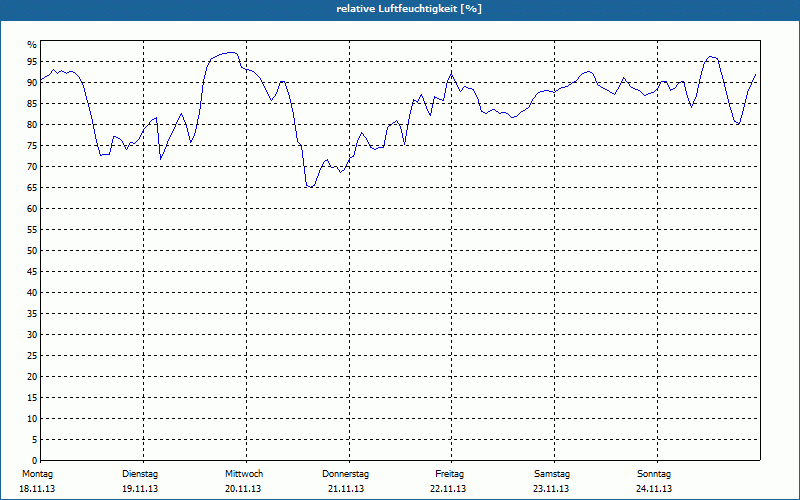Click the y-axis value '60'
Image resolution: width=800 pixels, height=500 pixels.
32,209
